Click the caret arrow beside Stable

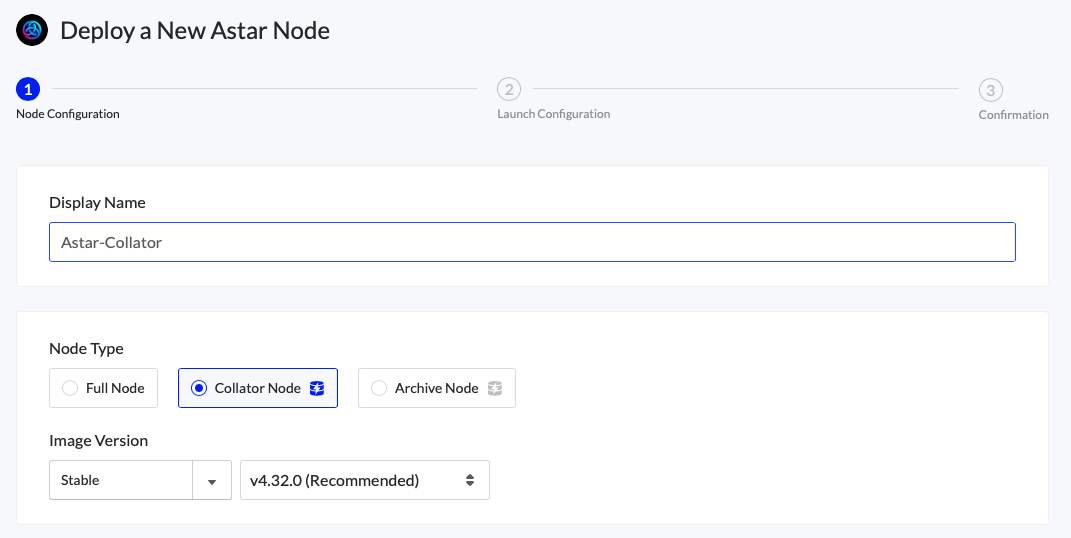pyautogui.click(x=211, y=481)
